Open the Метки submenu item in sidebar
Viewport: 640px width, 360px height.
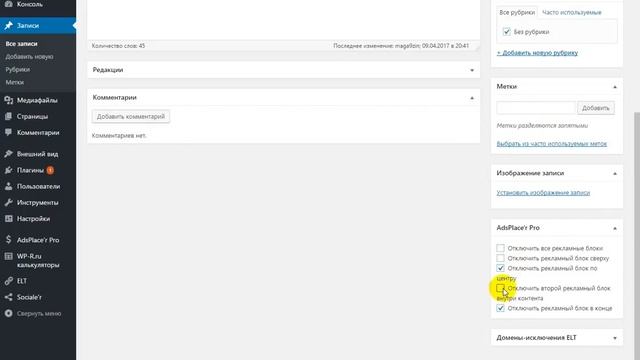click(15, 82)
